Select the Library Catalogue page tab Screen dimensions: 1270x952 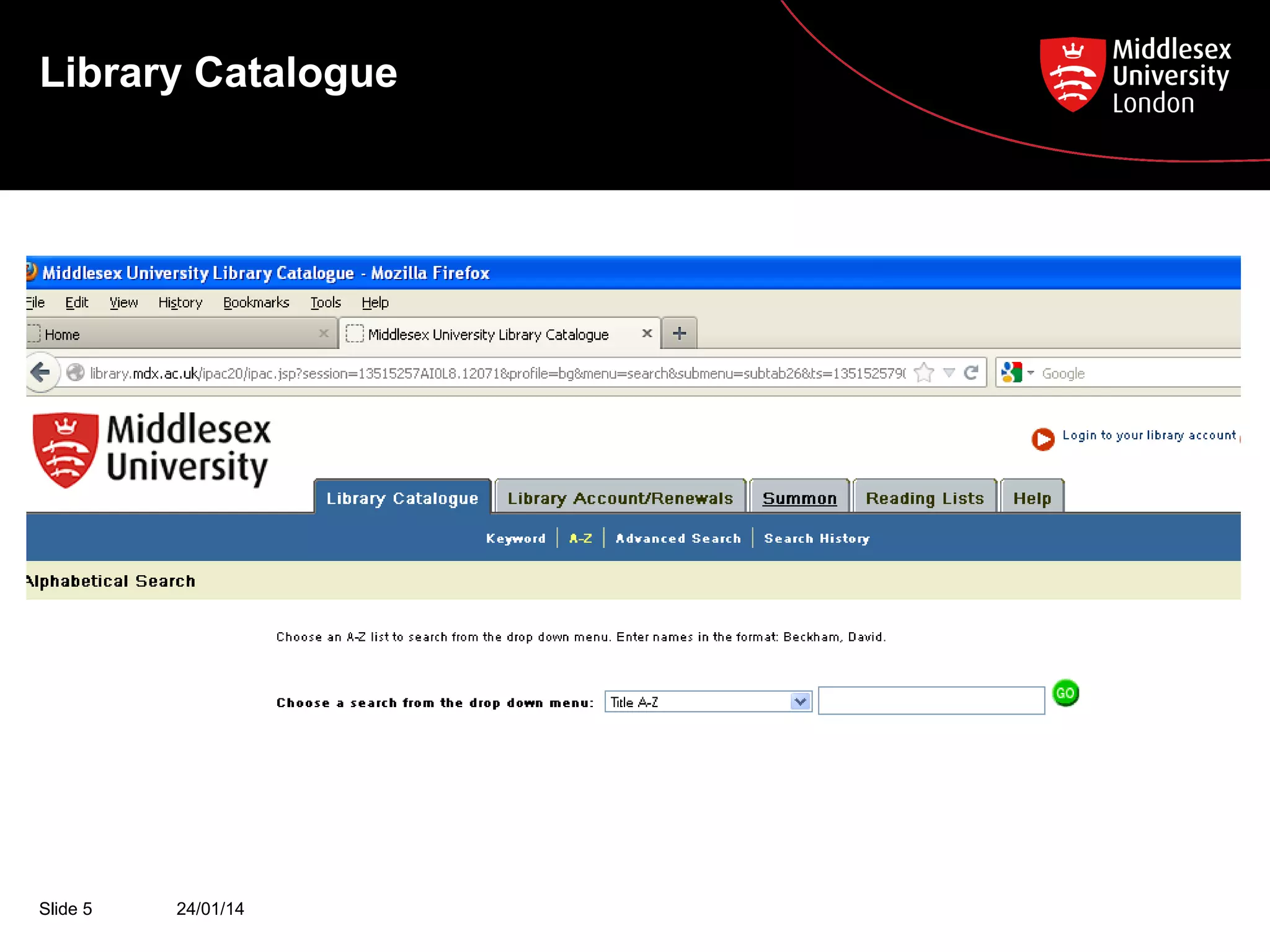pyautogui.click(x=402, y=497)
